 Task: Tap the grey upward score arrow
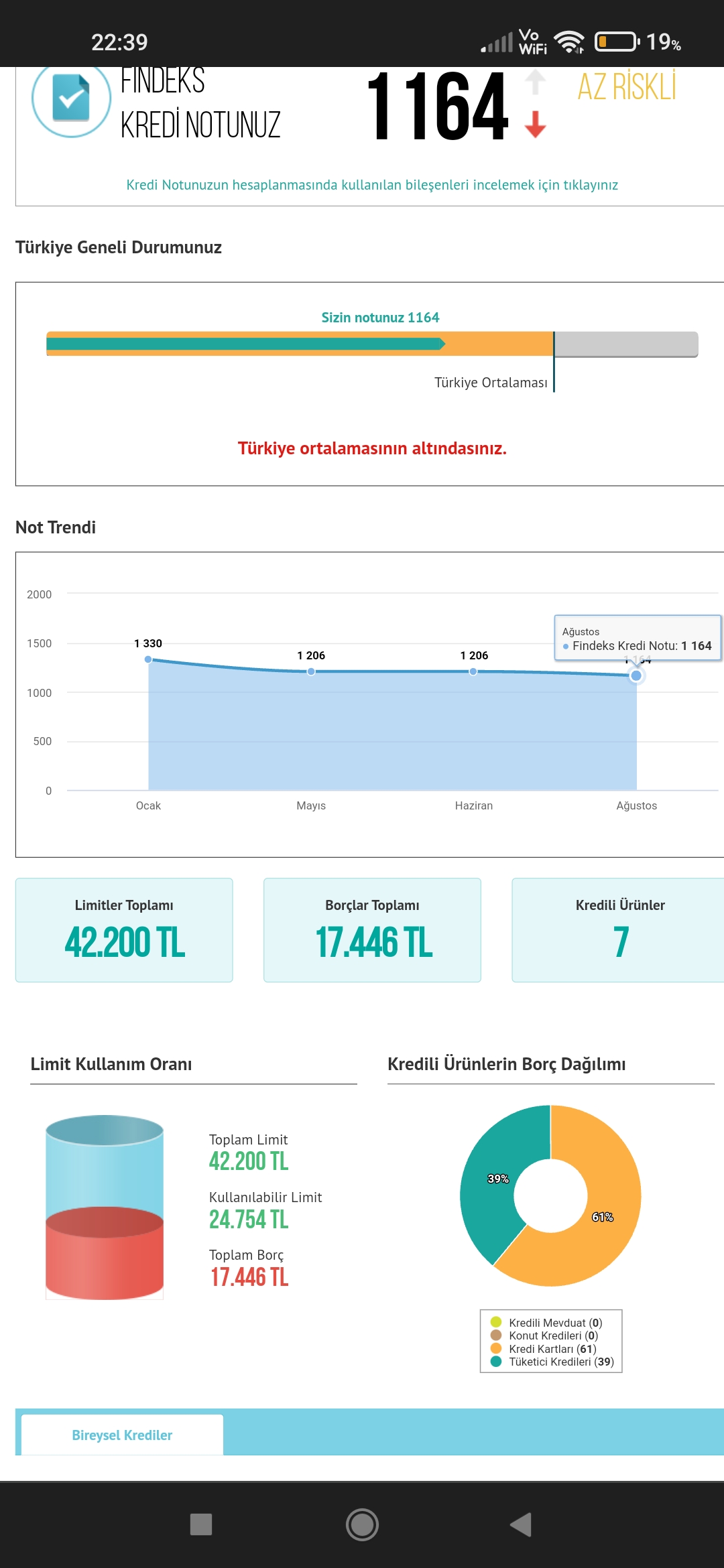click(x=535, y=82)
